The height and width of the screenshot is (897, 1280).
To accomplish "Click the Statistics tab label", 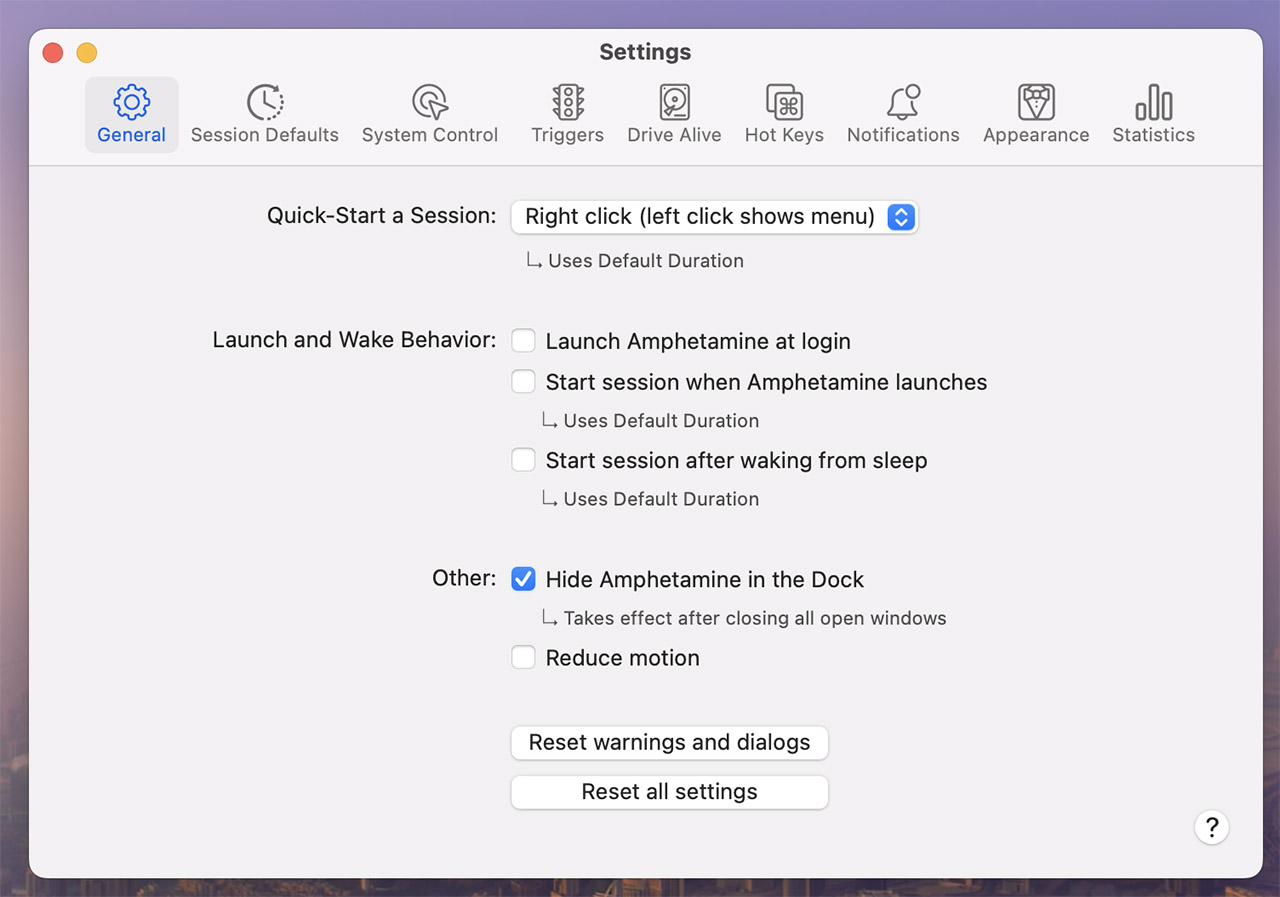I will pyautogui.click(x=1153, y=135).
